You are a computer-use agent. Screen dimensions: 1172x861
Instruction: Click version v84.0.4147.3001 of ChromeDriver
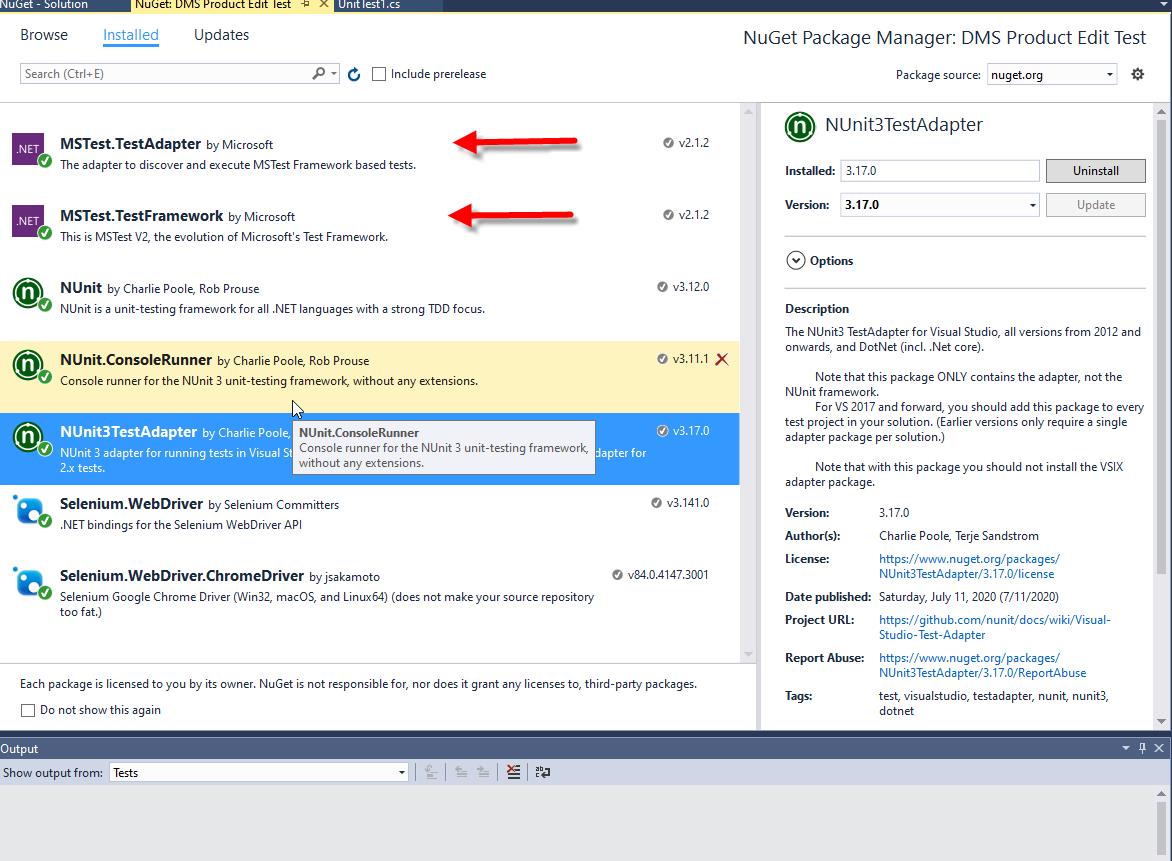(667, 575)
